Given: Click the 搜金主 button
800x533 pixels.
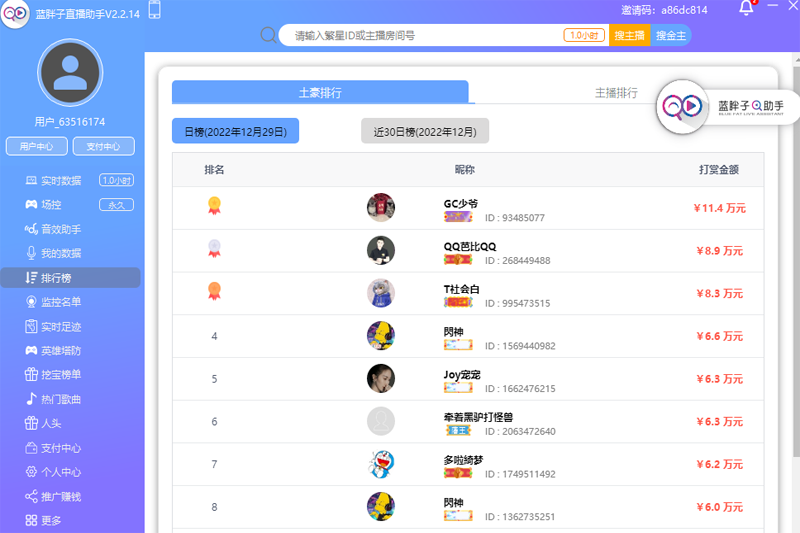Looking at the screenshot, I should [x=670, y=35].
